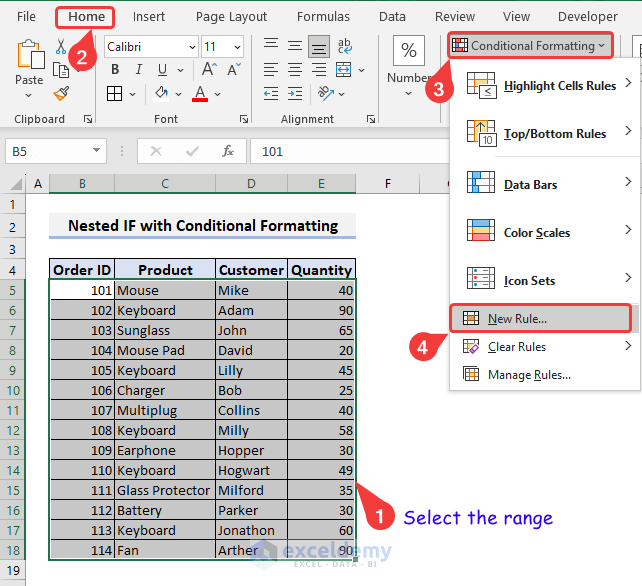Open the Name Box dropdown arrow
This screenshot has height=586, width=642.
[x=97, y=151]
